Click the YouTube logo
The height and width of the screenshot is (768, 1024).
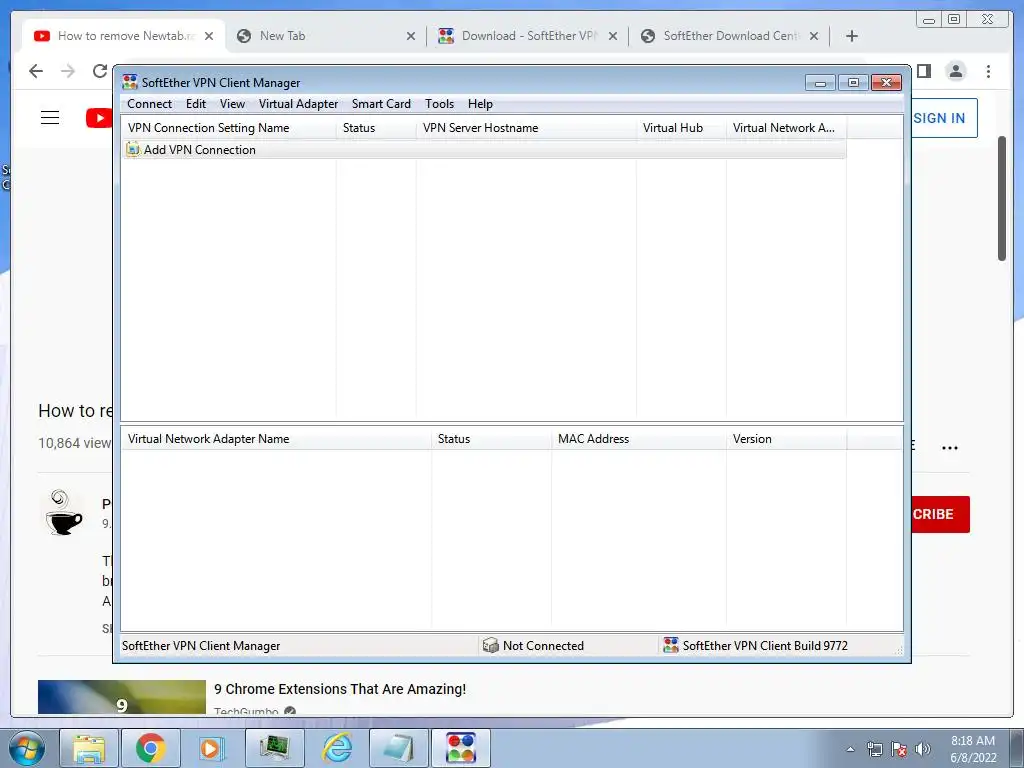point(99,118)
